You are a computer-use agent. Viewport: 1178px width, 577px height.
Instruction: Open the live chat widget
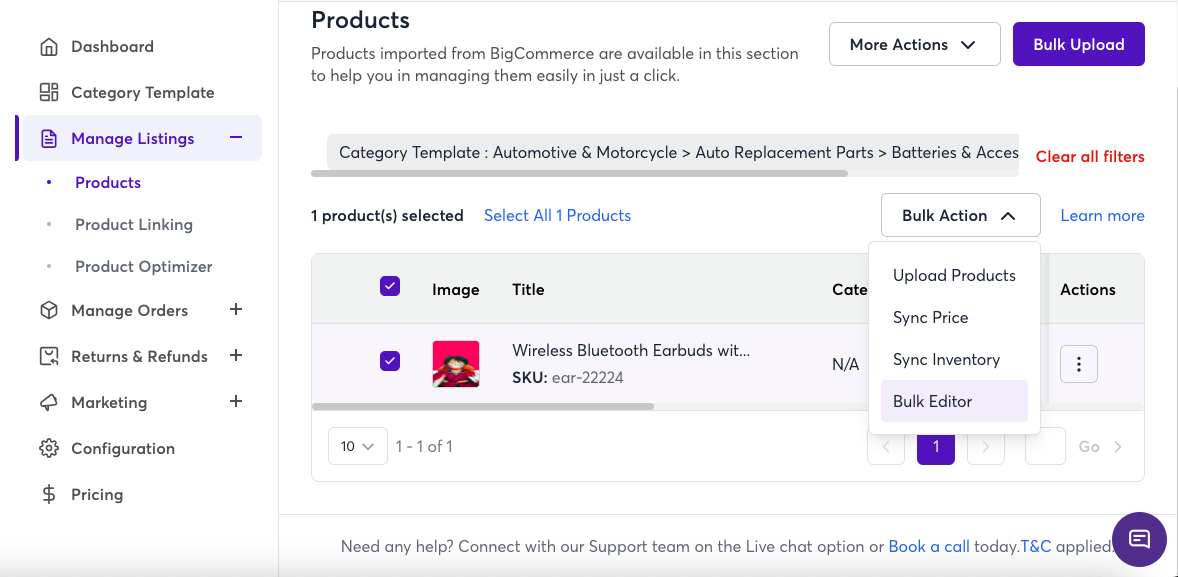(x=1139, y=539)
